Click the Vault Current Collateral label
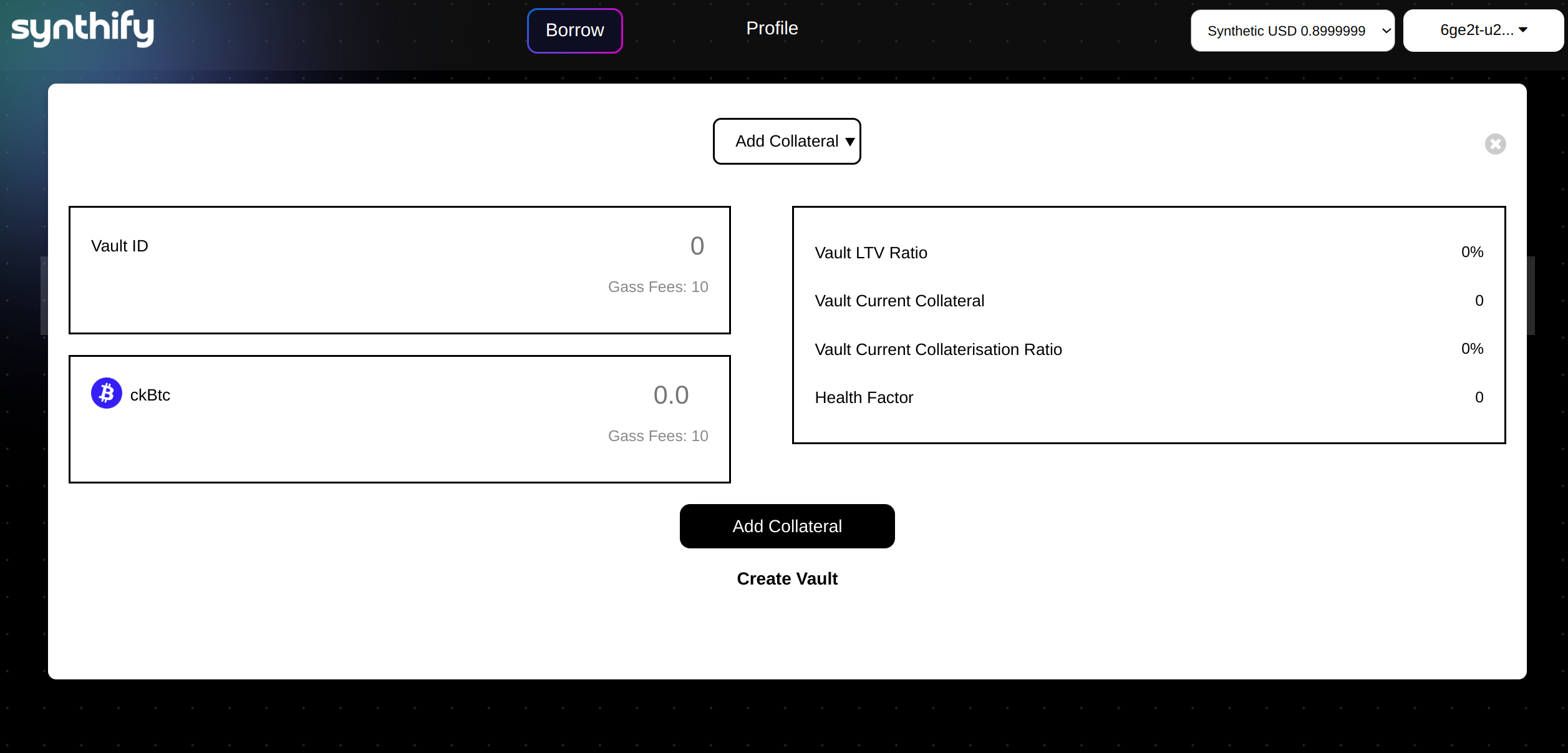1568x753 pixels. coord(899,301)
